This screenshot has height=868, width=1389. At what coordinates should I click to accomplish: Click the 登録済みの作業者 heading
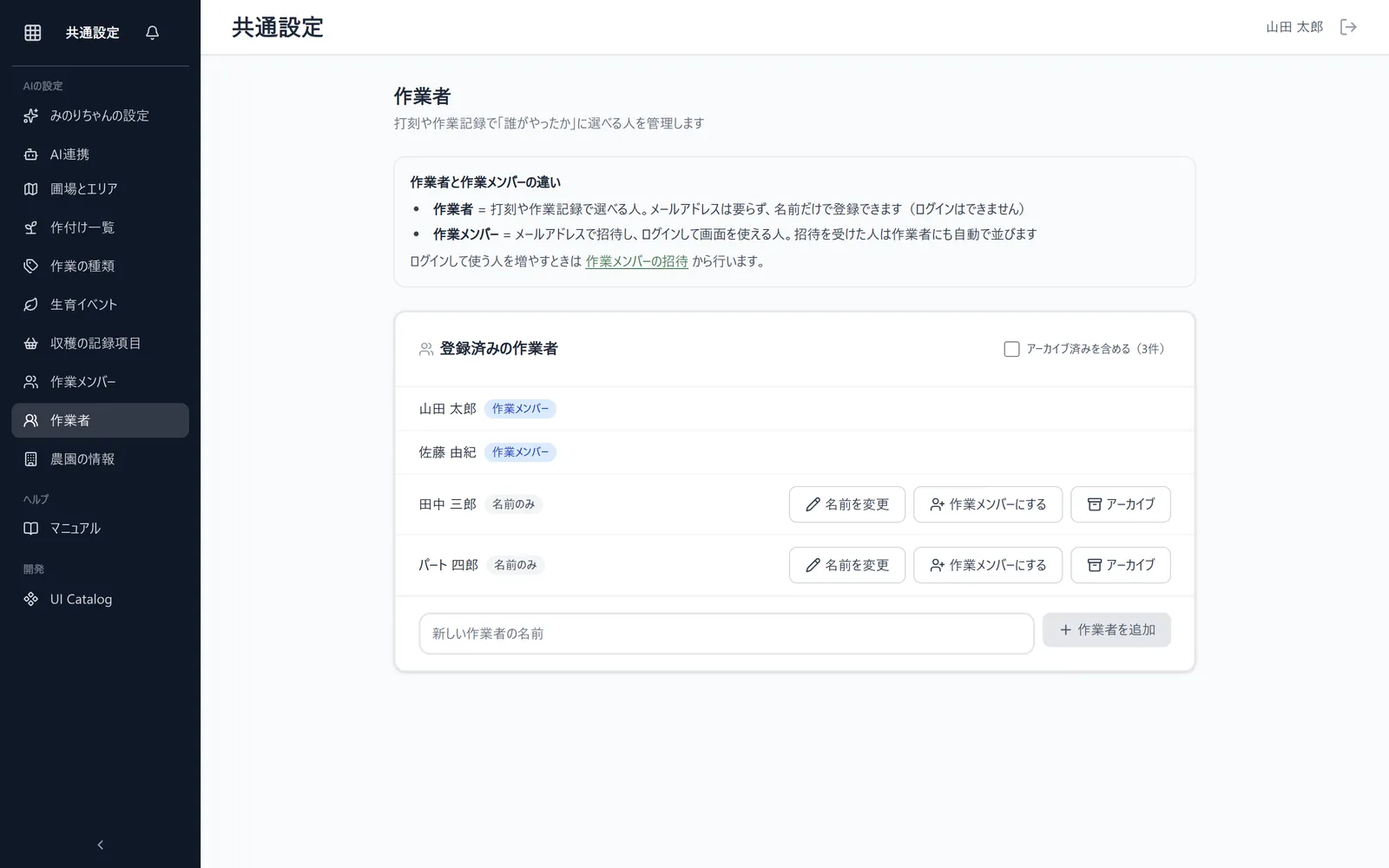(x=498, y=349)
